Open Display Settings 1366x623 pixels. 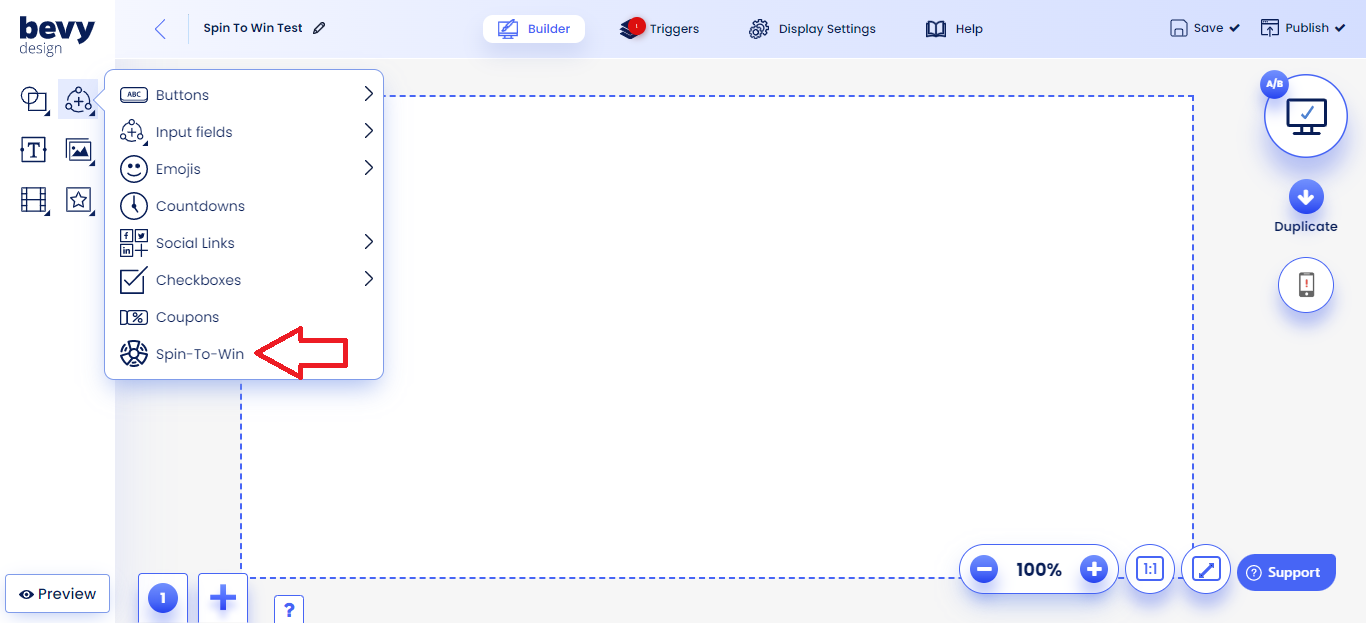[x=812, y=28]
